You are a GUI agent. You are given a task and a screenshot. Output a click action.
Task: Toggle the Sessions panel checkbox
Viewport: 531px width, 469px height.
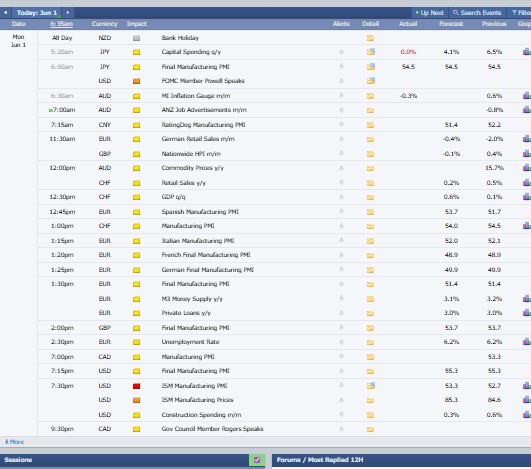point(257,460)
